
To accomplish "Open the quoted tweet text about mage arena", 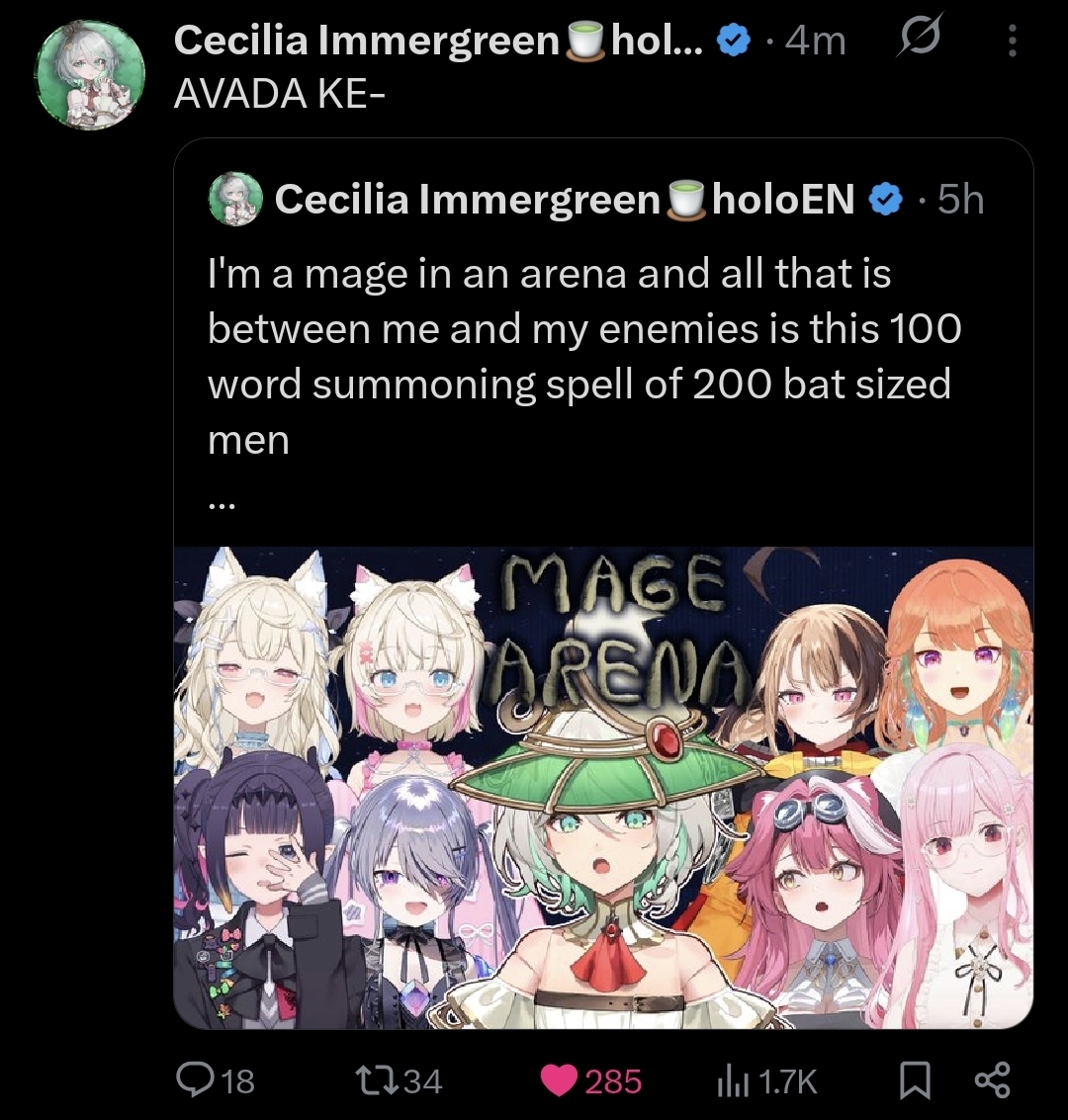I will pyautogui.click(x=584, y=356).
